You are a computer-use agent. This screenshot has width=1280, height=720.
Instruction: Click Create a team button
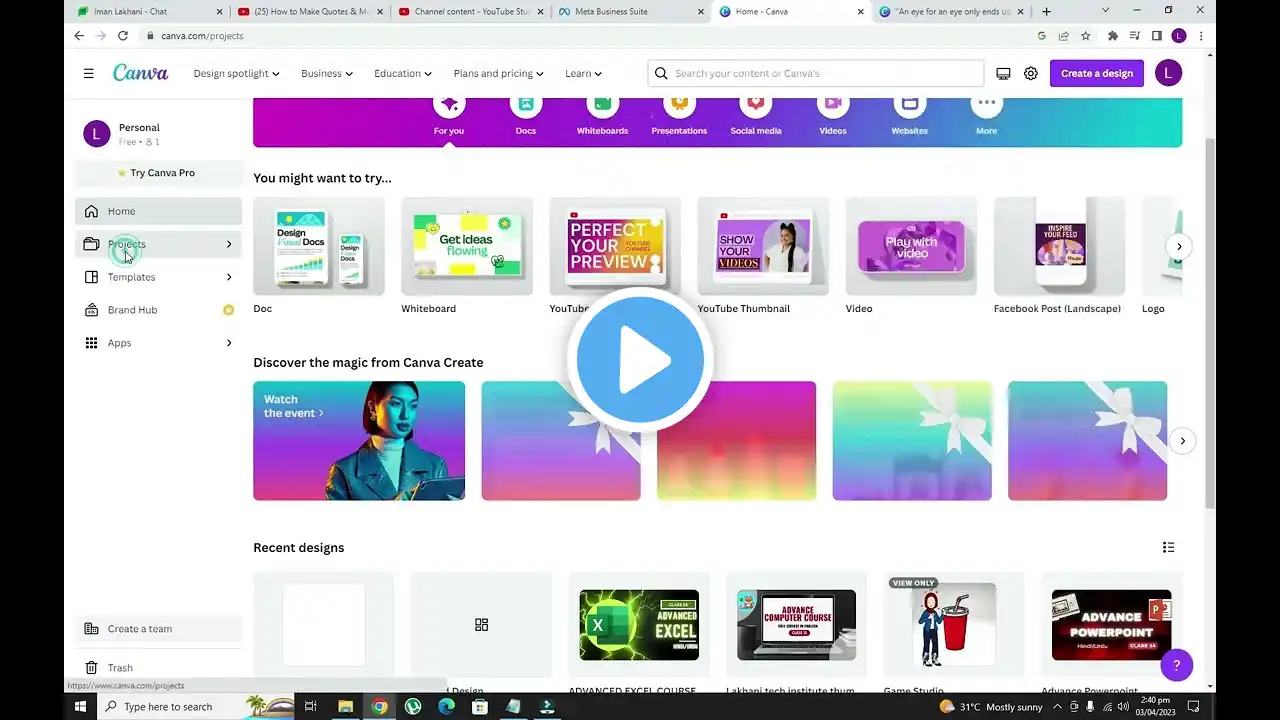[x=158, y=629]
